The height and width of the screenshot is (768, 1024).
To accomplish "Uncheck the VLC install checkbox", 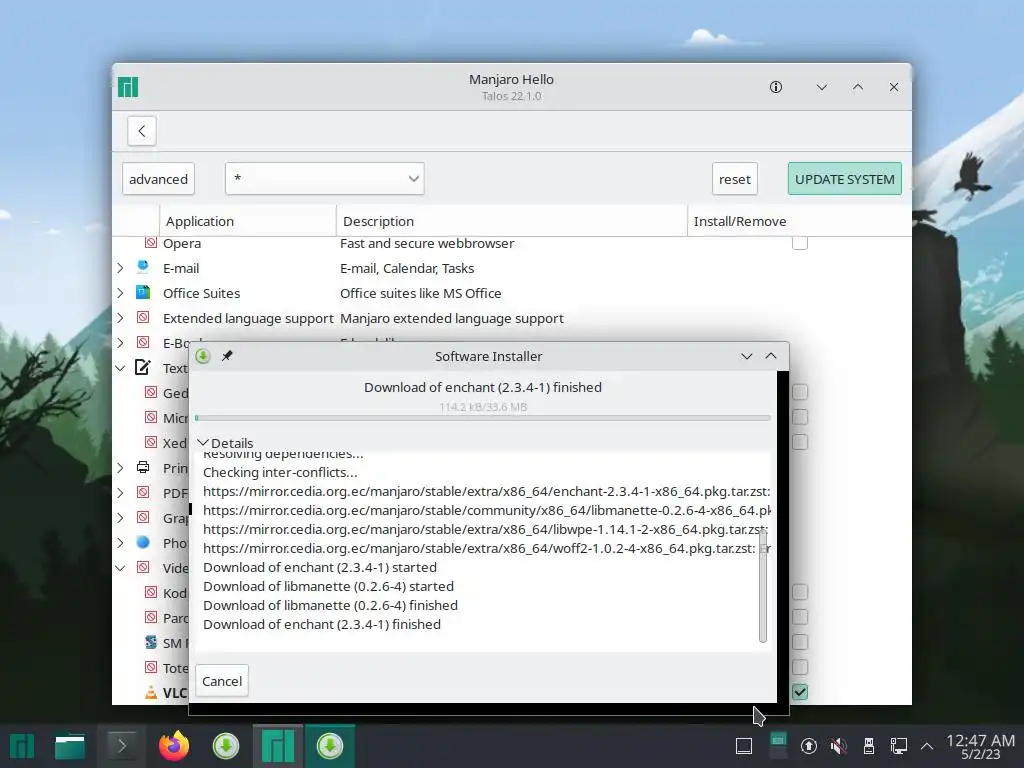I will (x=800, y=692).
